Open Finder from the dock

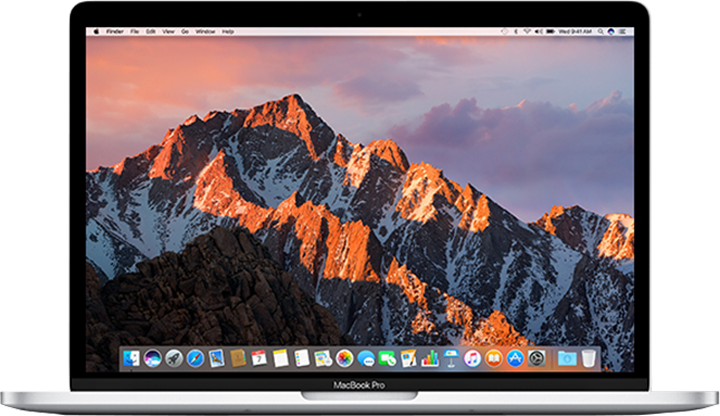point(131,357)
